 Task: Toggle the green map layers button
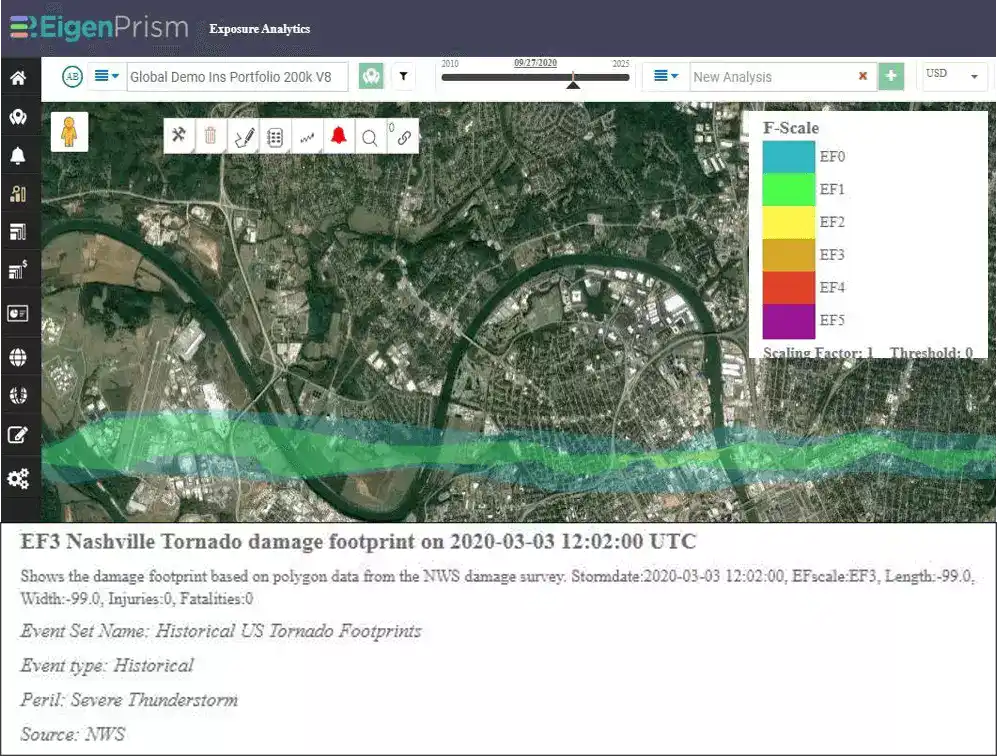click(x=371, y=76)
